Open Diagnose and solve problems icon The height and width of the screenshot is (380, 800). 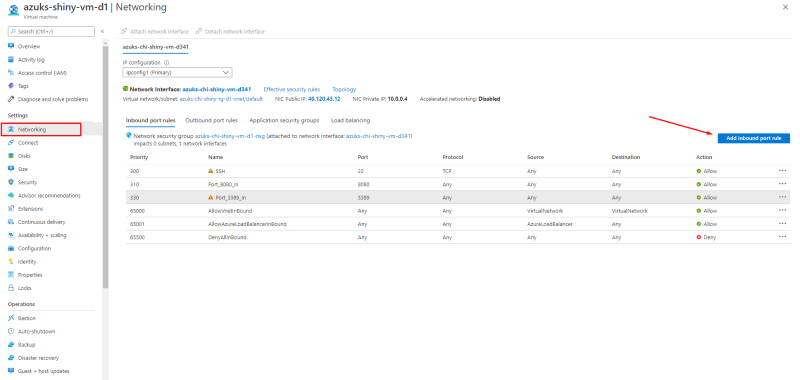click(x=11, y=99)
